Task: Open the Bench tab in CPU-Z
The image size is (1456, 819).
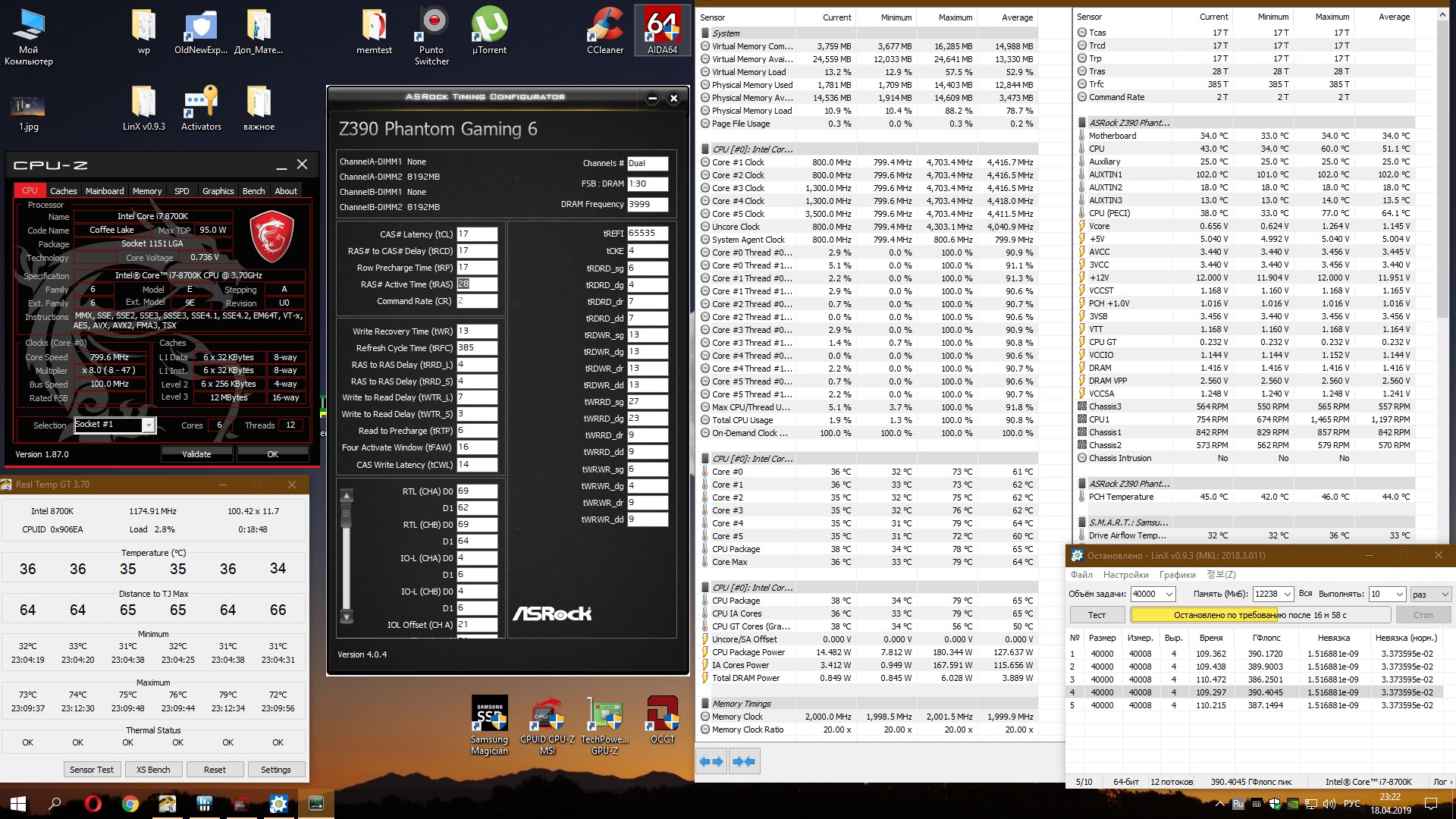Action: point(254,191)
